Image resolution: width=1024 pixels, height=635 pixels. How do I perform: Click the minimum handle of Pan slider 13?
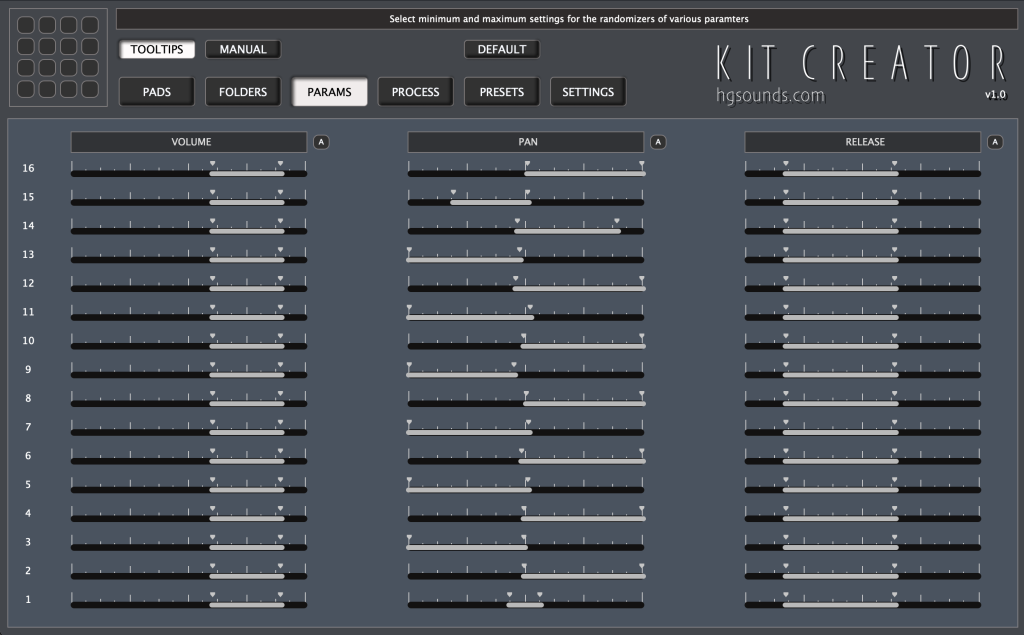point(409,250)
